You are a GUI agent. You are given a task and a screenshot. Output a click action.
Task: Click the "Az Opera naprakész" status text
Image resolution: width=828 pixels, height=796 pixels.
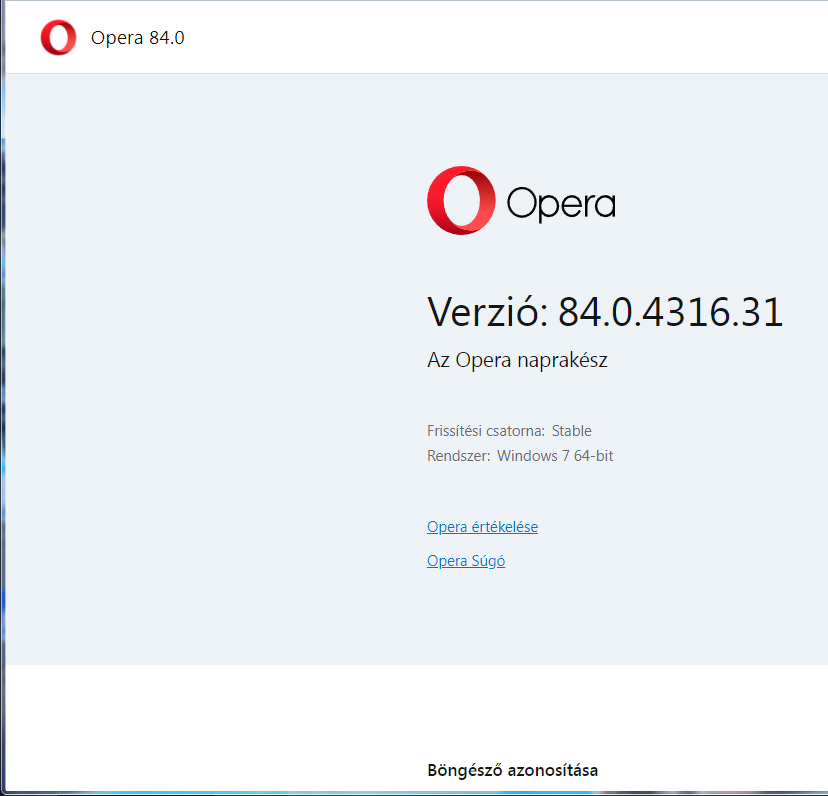tap(517, 360)
